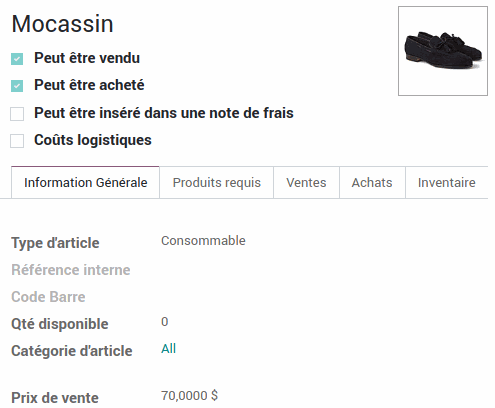Viewport: 495px width, 408px height.
Task: Click the Coûts logistiques label text
Action: (x=93, y=140)
